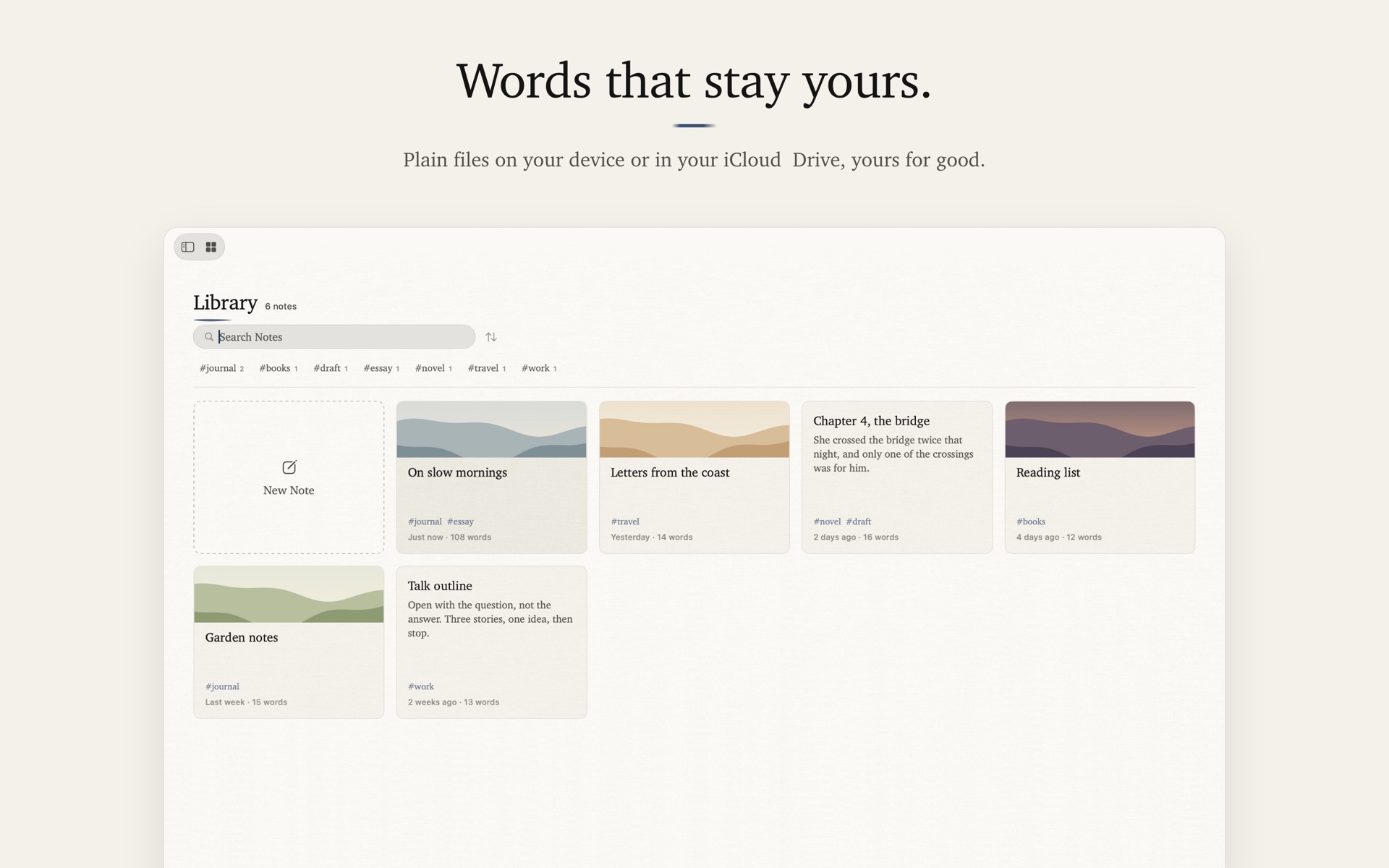Click #books tag on Reading list card

(1031, 522)
